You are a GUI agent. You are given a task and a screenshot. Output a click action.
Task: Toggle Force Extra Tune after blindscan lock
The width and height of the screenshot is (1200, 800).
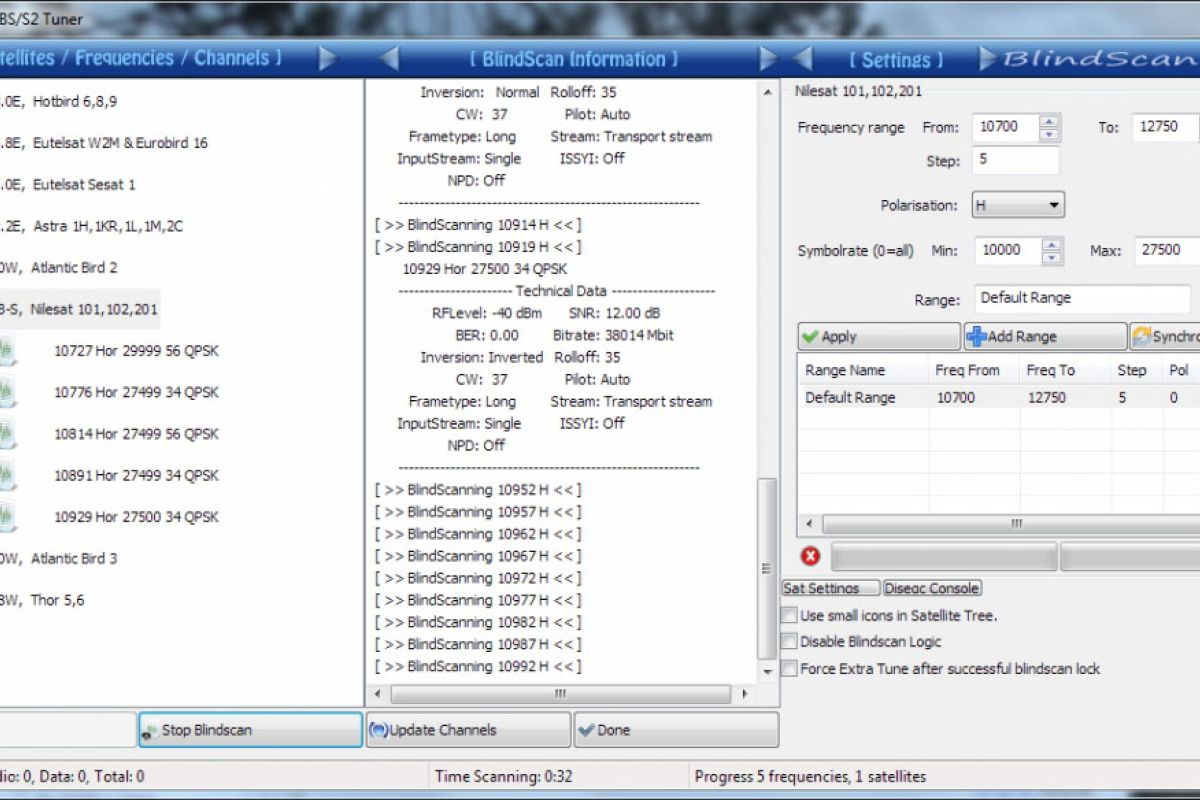click(x=790, y=668)
